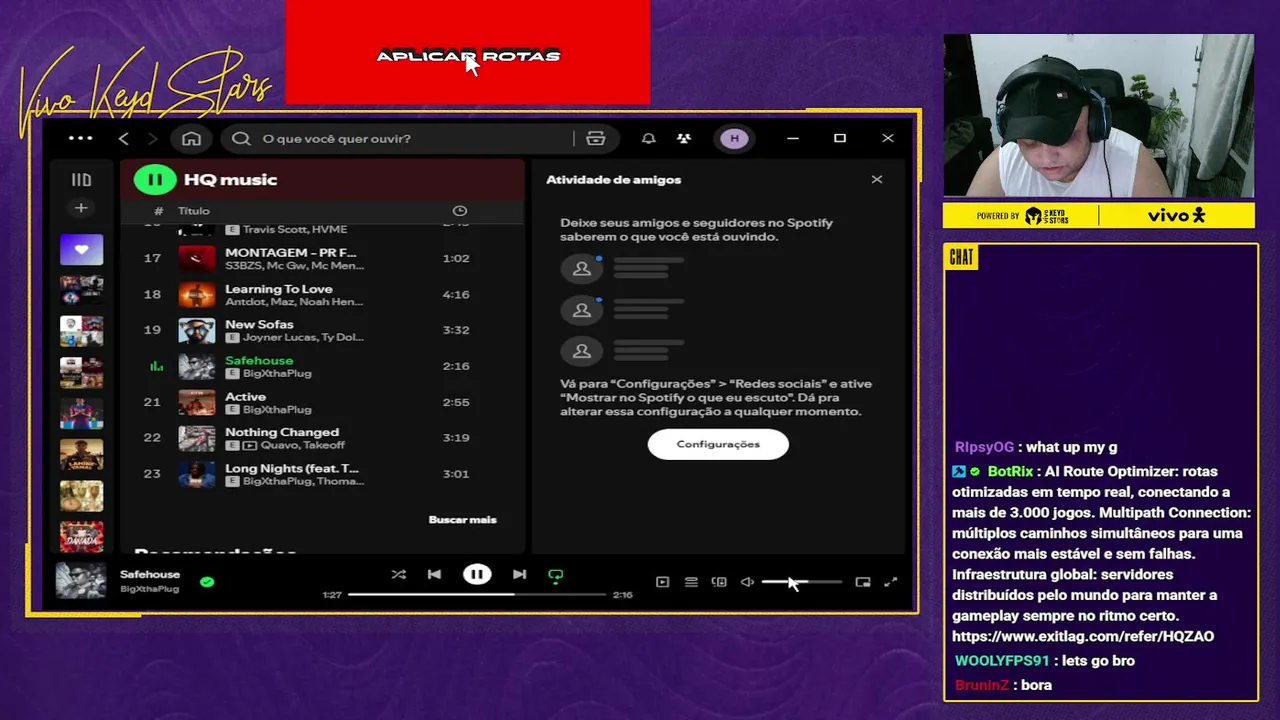Viewport: 1280px width, 720px height.
Task: Open the 'H' profile avatar menu
Action: [735, 138]
